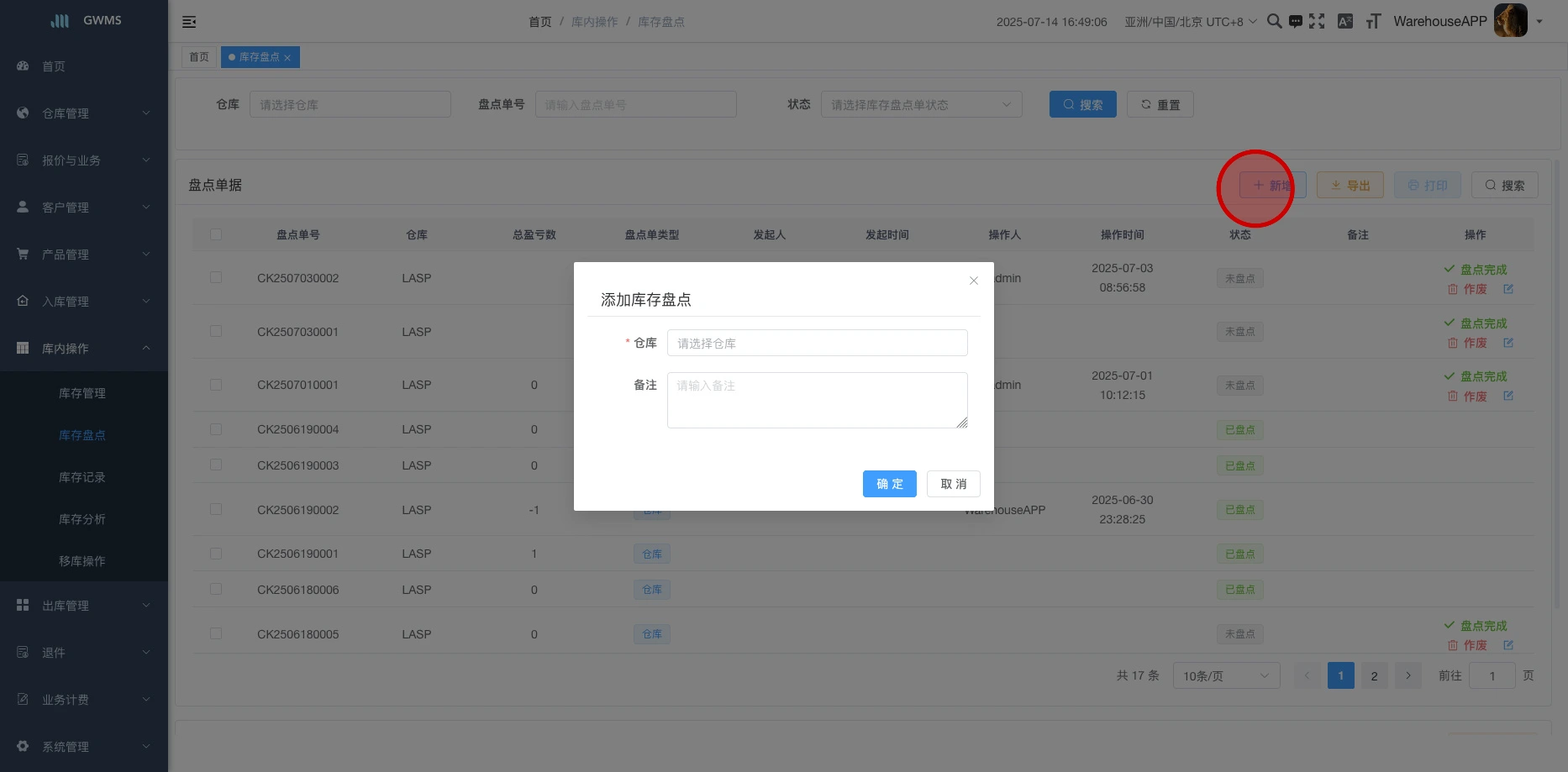Click the WarehouseAPP user avatar
Image resolution: width=1568 pixels, height=772 pixels.
coord(1510,21)
